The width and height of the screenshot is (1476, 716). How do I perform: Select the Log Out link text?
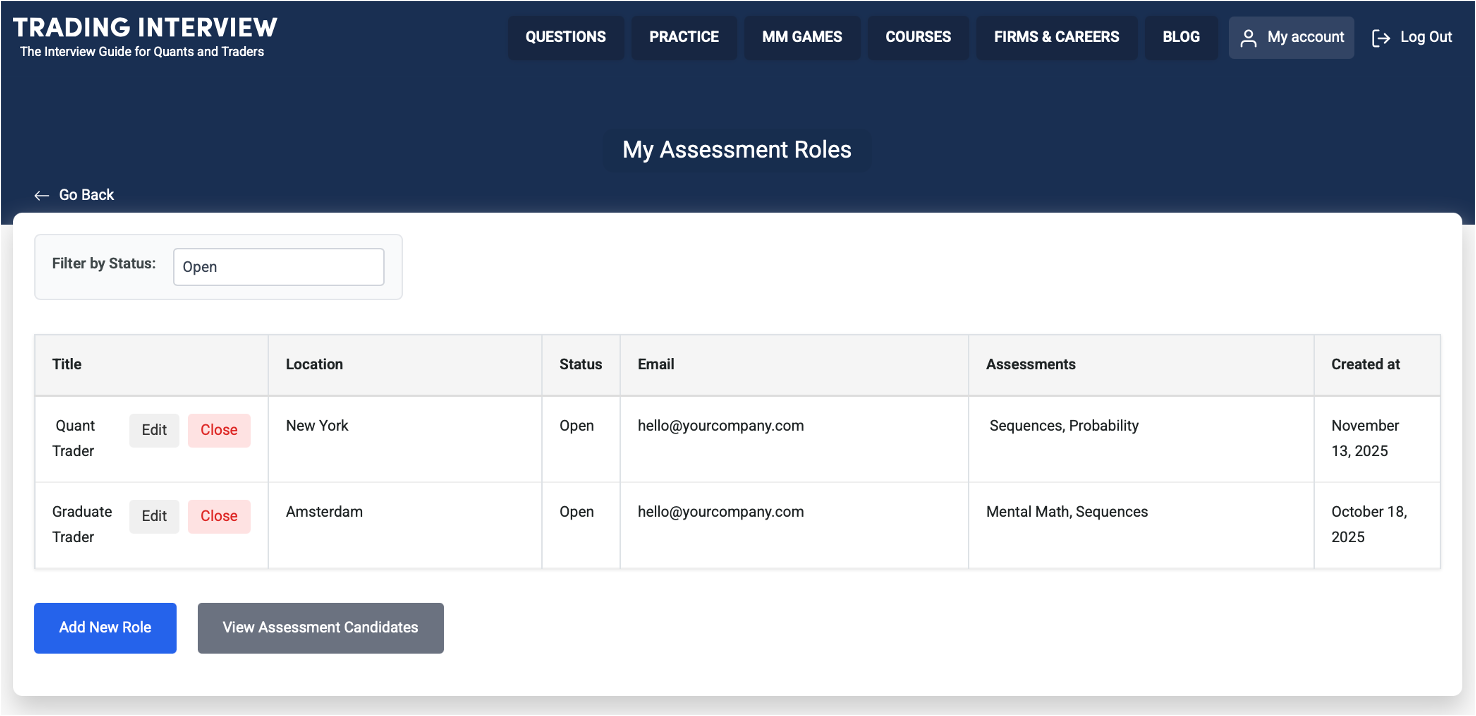(x=1426, y=37)
